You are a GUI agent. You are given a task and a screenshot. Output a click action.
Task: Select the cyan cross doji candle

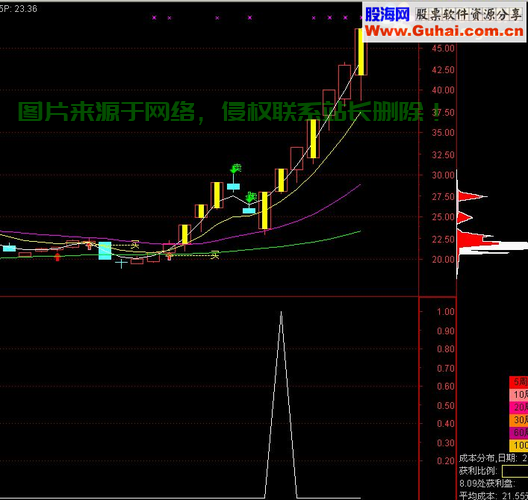click(x=121, y=263)
